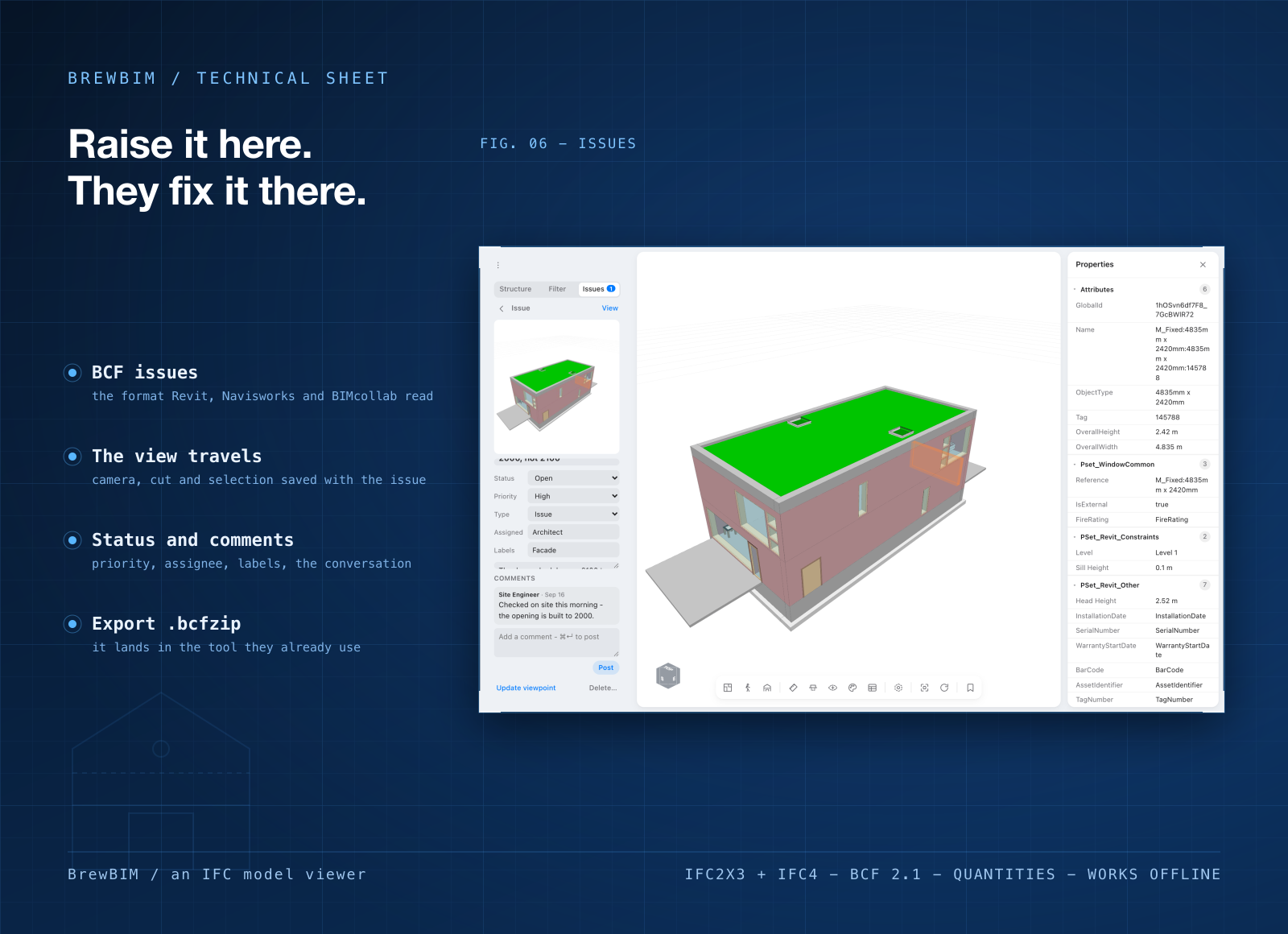
Task: Open the Priority dropdown
Action: point(574,496)
